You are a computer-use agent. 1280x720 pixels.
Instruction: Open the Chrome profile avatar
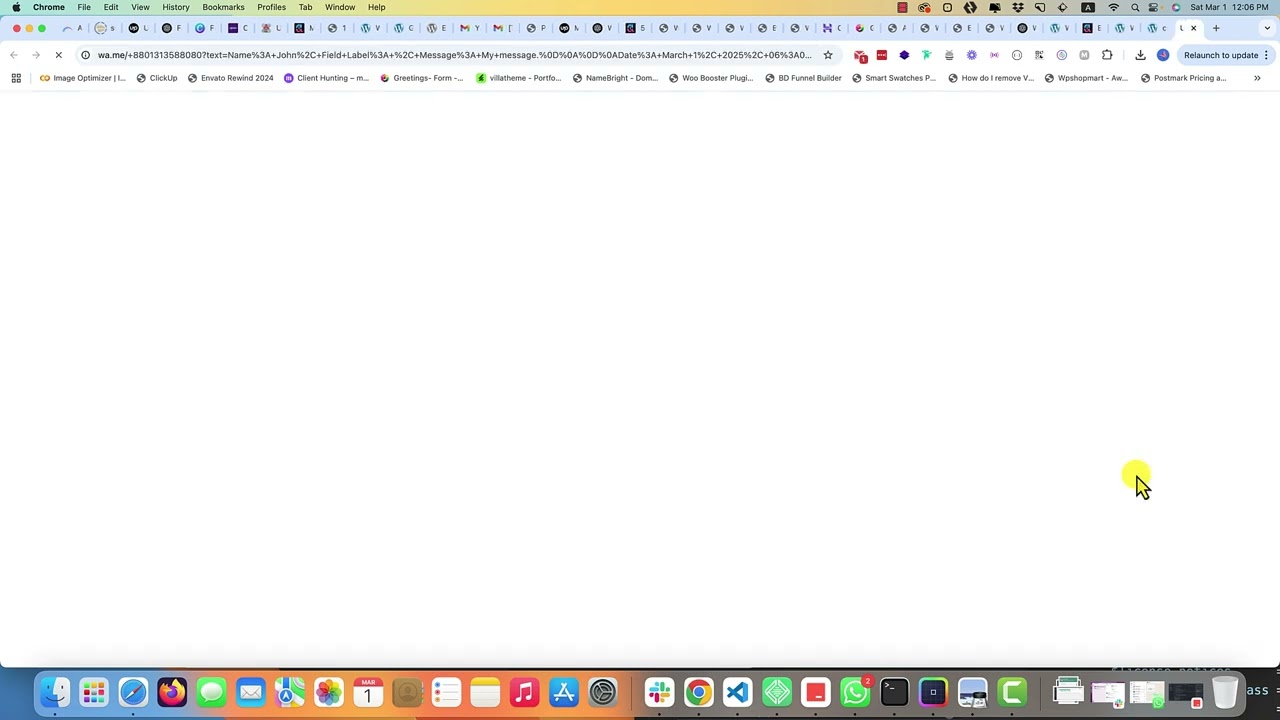point(1163,55)
